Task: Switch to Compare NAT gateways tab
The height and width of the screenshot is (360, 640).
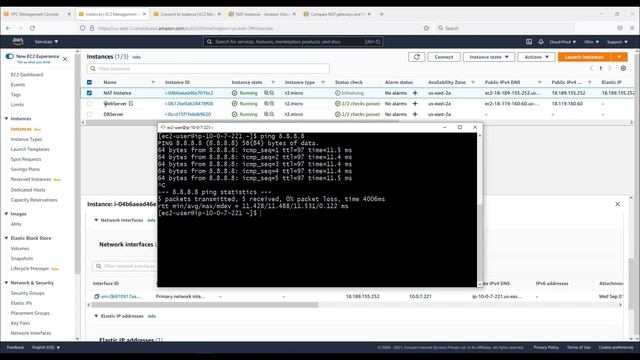Action: pos(337,14)
